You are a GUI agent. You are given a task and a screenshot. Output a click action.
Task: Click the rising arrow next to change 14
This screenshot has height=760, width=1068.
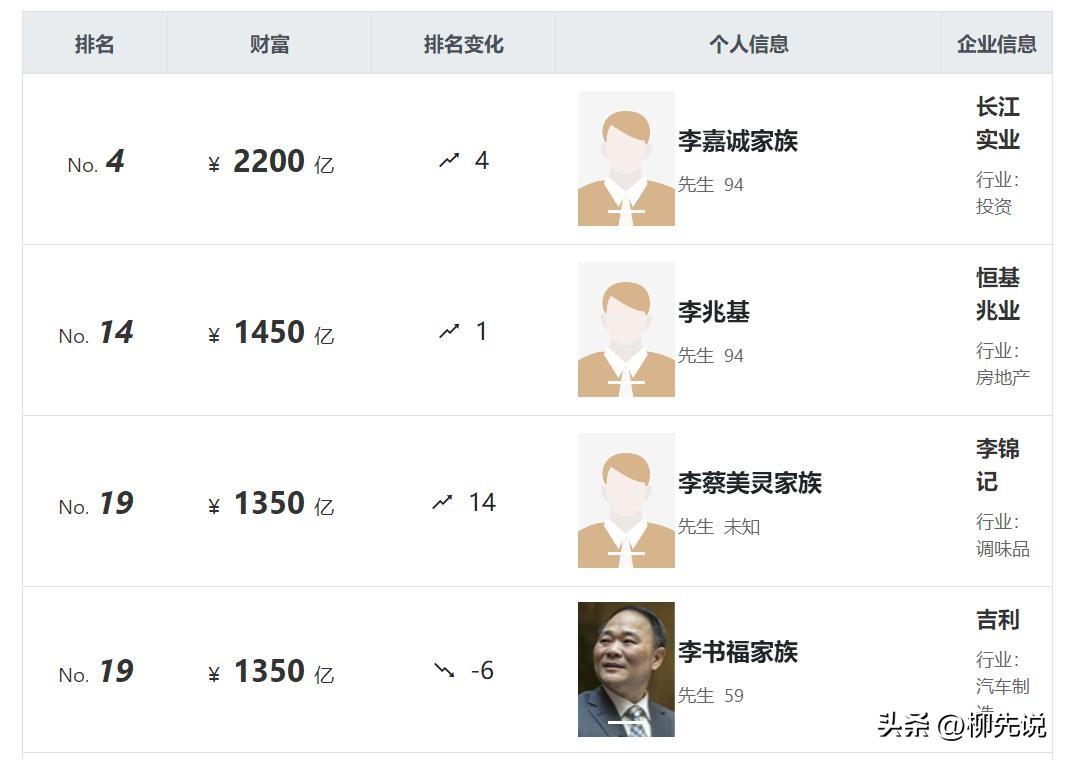(442, 502)
